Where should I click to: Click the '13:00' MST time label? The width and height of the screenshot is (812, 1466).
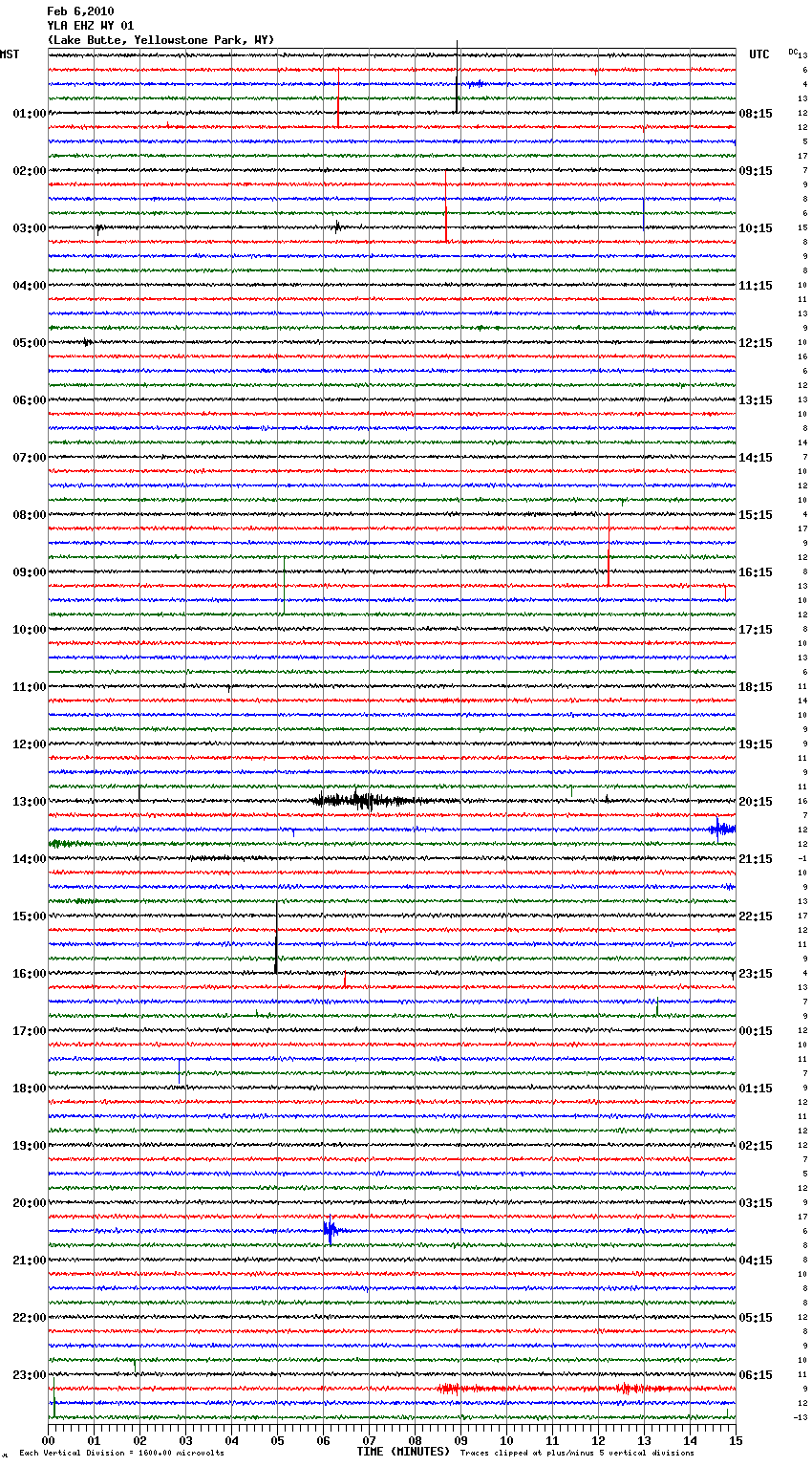30,802
